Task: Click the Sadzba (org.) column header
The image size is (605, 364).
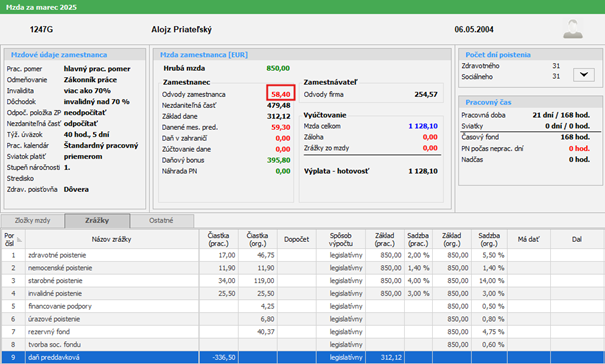Action: (x=489, y=239)
